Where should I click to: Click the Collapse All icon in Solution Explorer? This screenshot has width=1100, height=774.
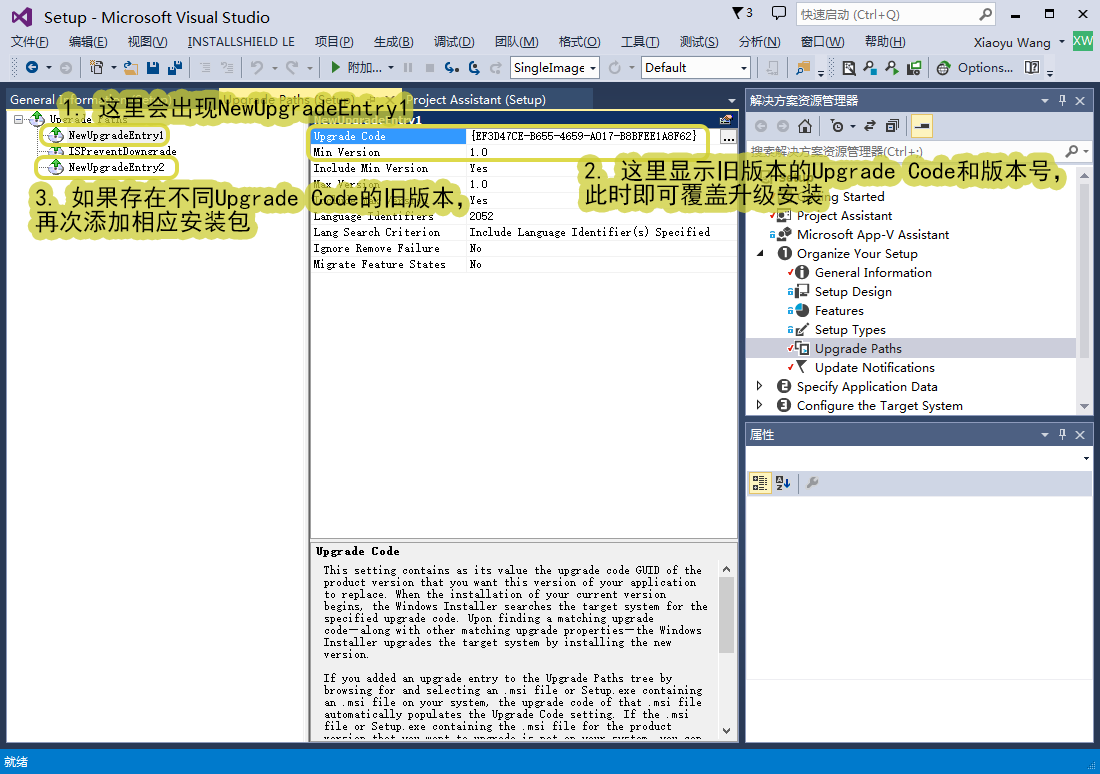point(892,126)
